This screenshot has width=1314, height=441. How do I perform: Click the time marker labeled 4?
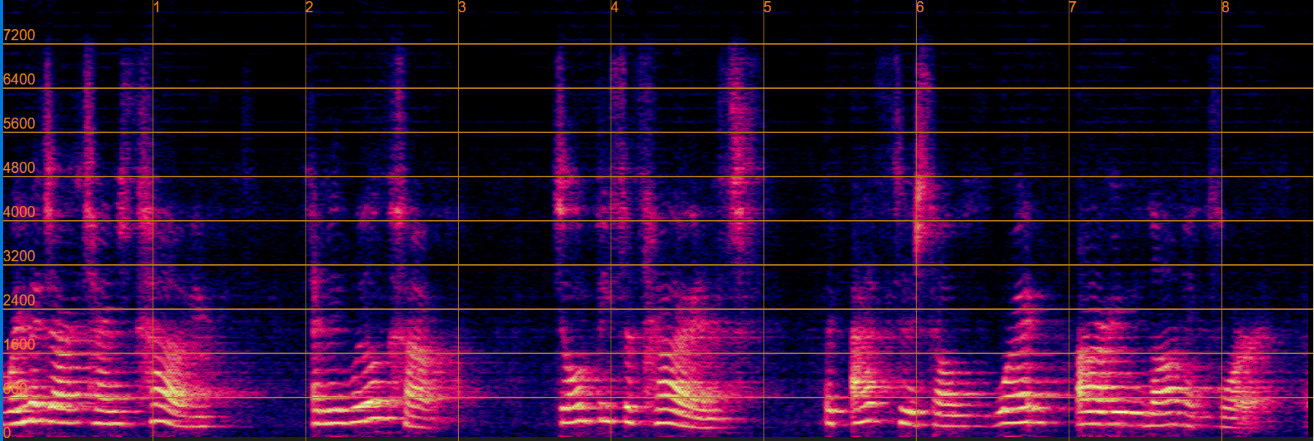[615, 8]
